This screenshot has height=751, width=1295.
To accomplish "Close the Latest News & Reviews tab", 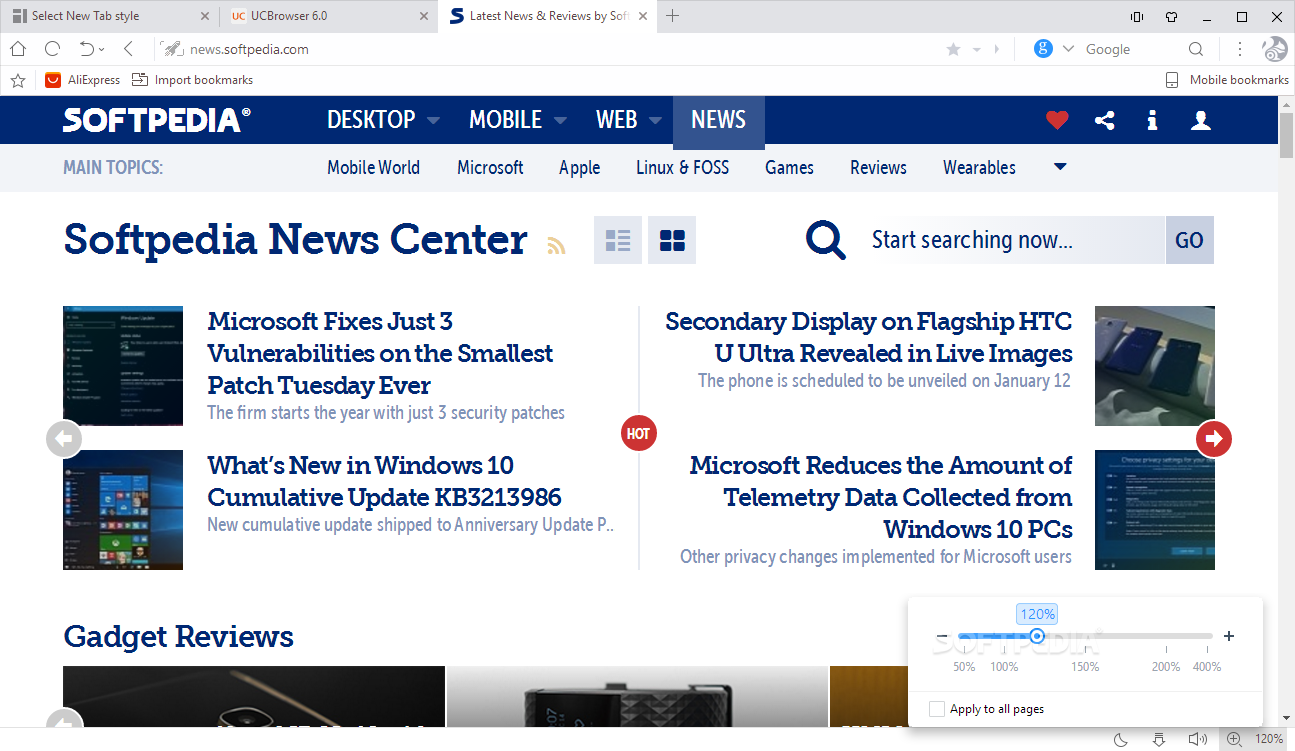I will coord(643,16).
